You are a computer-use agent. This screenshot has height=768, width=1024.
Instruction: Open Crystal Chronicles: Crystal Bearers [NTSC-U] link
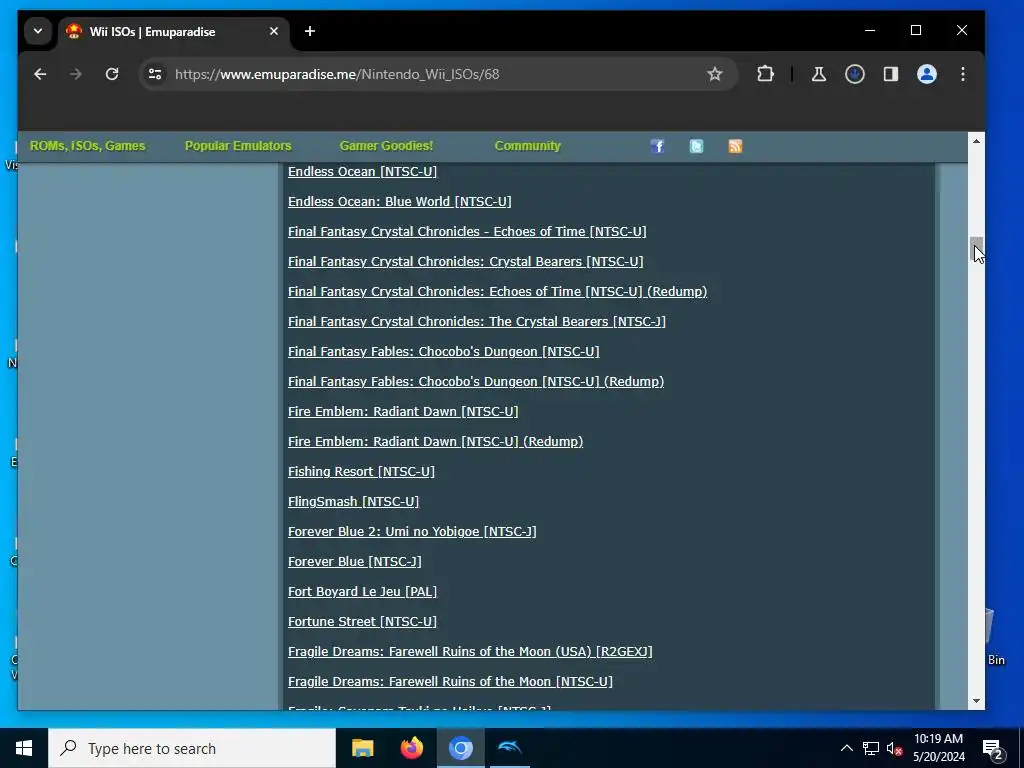point(466,262)
